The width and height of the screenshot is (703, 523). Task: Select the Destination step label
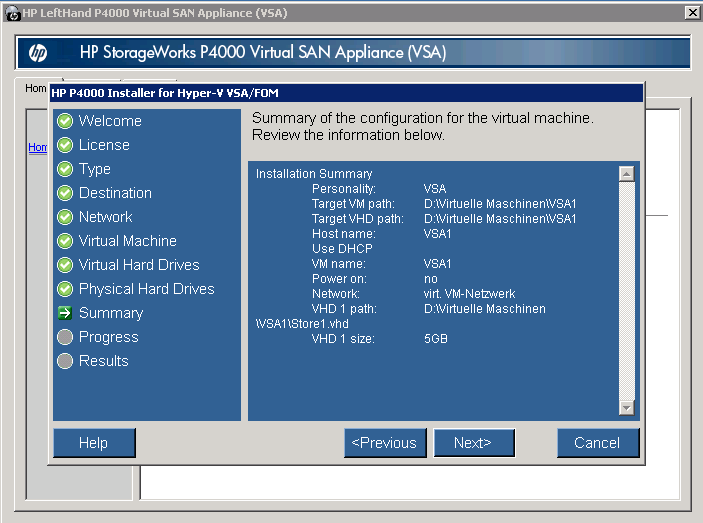(115, 193)
